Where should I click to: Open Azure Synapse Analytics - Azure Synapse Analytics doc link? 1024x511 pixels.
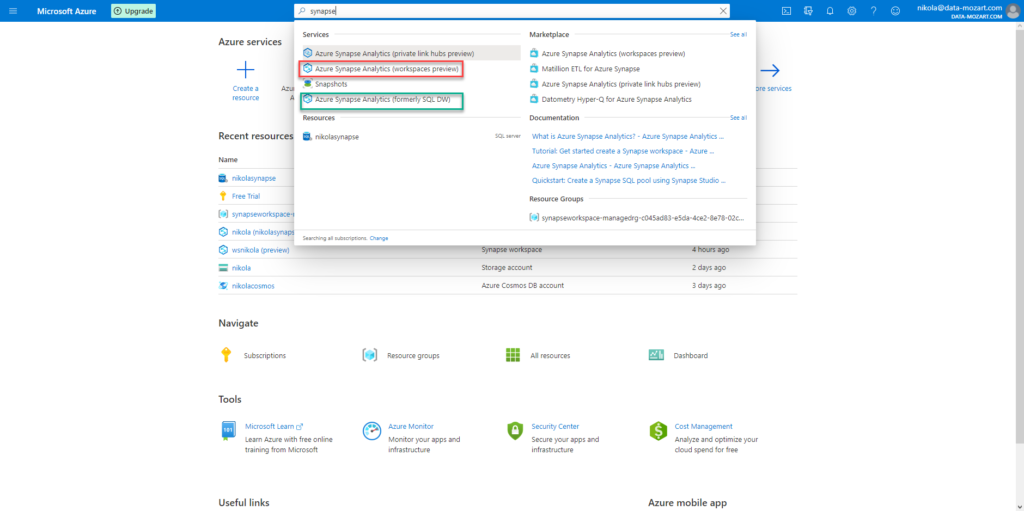point(613,165)
